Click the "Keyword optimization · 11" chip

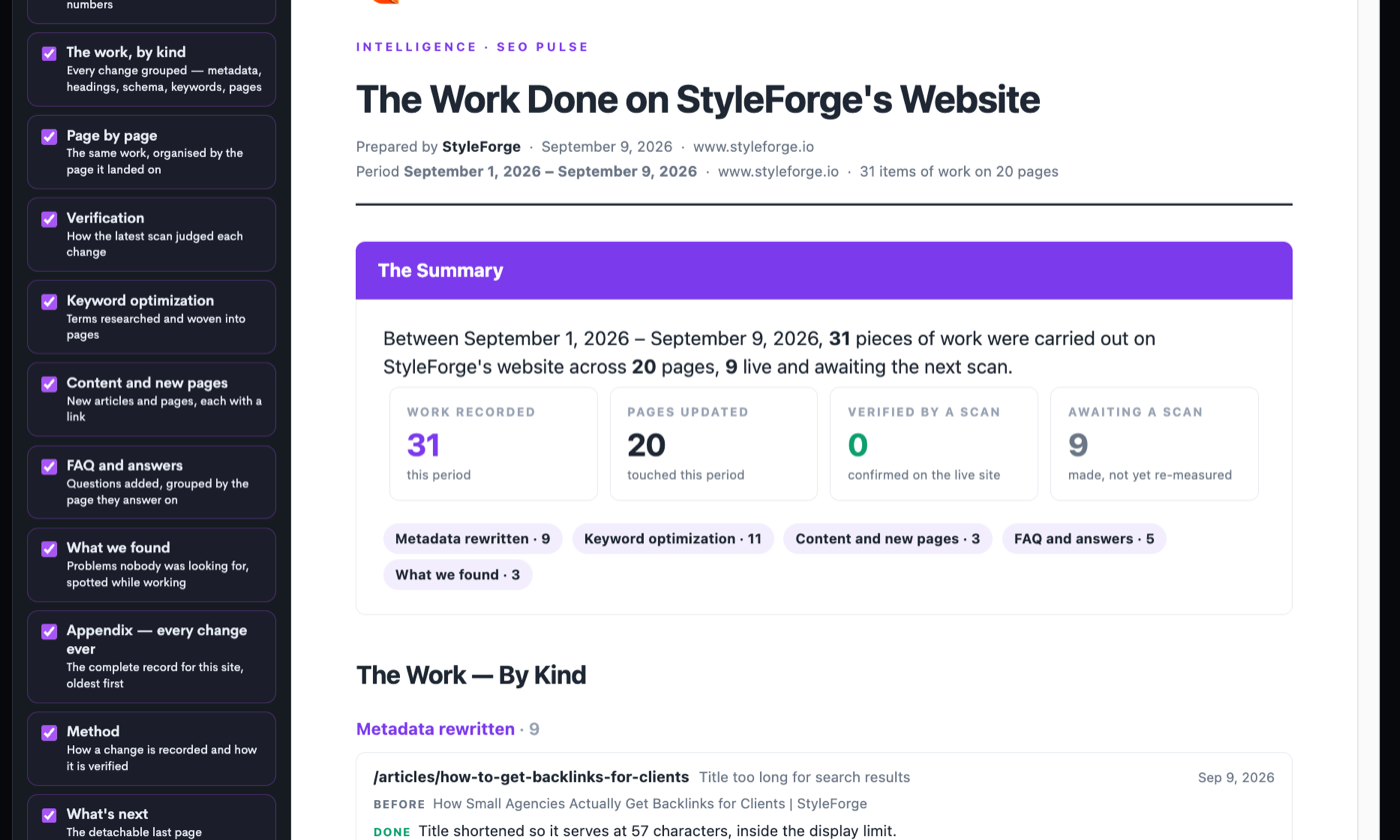673,539
